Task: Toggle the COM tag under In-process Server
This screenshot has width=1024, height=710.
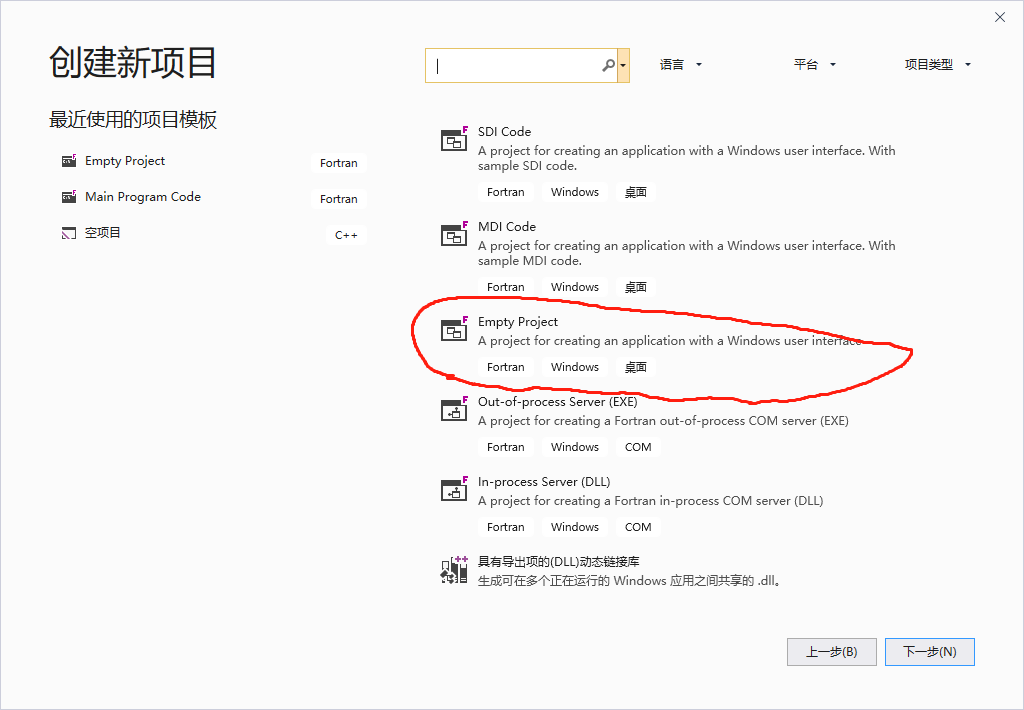Action: click(637, 526)
